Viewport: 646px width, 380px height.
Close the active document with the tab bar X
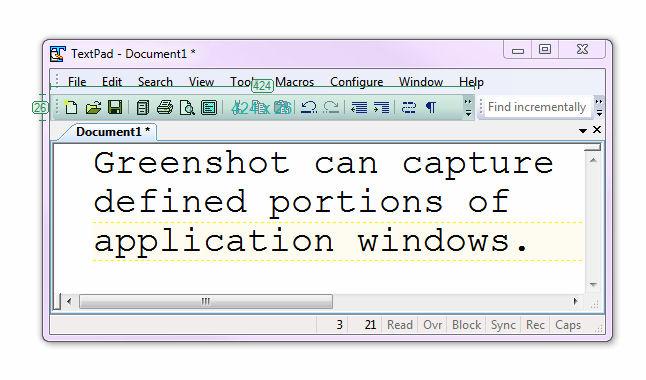click(x=597, y=130)
